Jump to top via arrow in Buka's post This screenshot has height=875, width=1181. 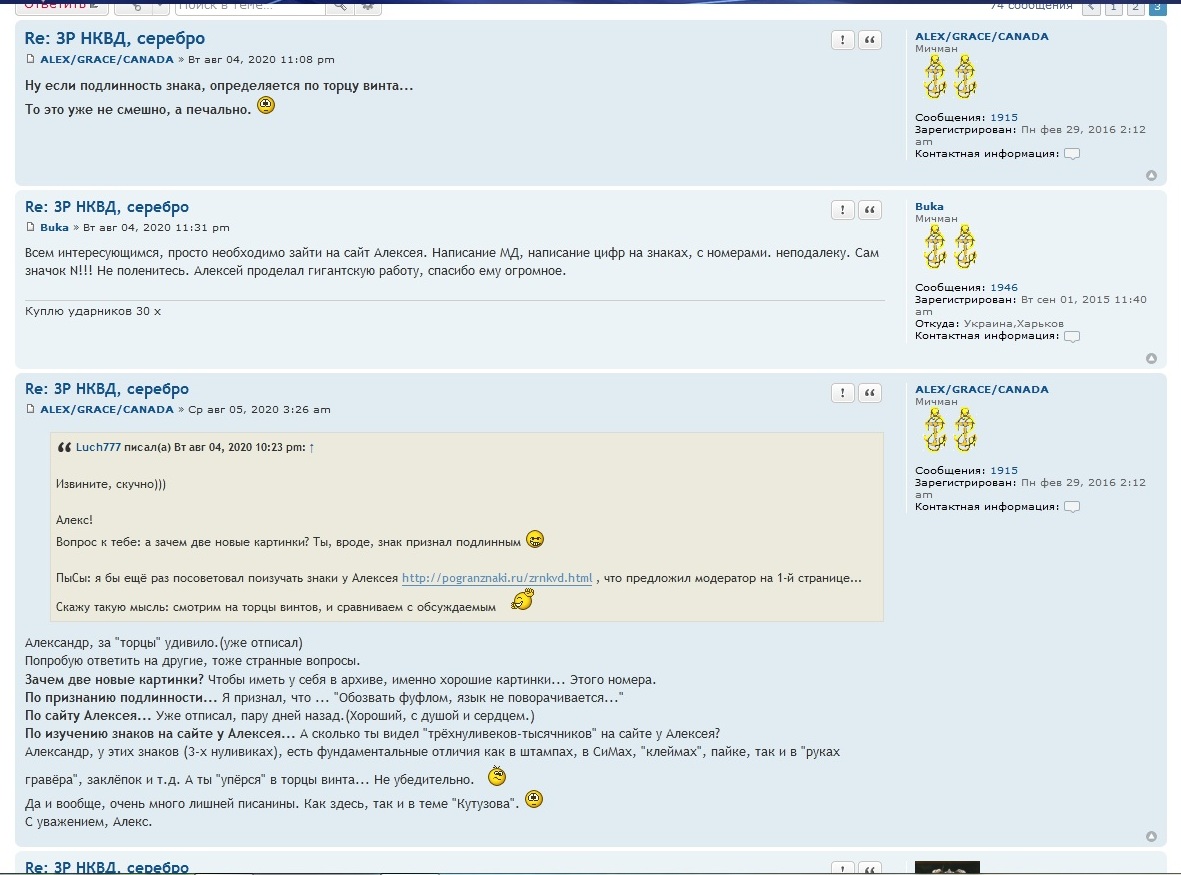pyautogui.click(x=1151, y=358)
